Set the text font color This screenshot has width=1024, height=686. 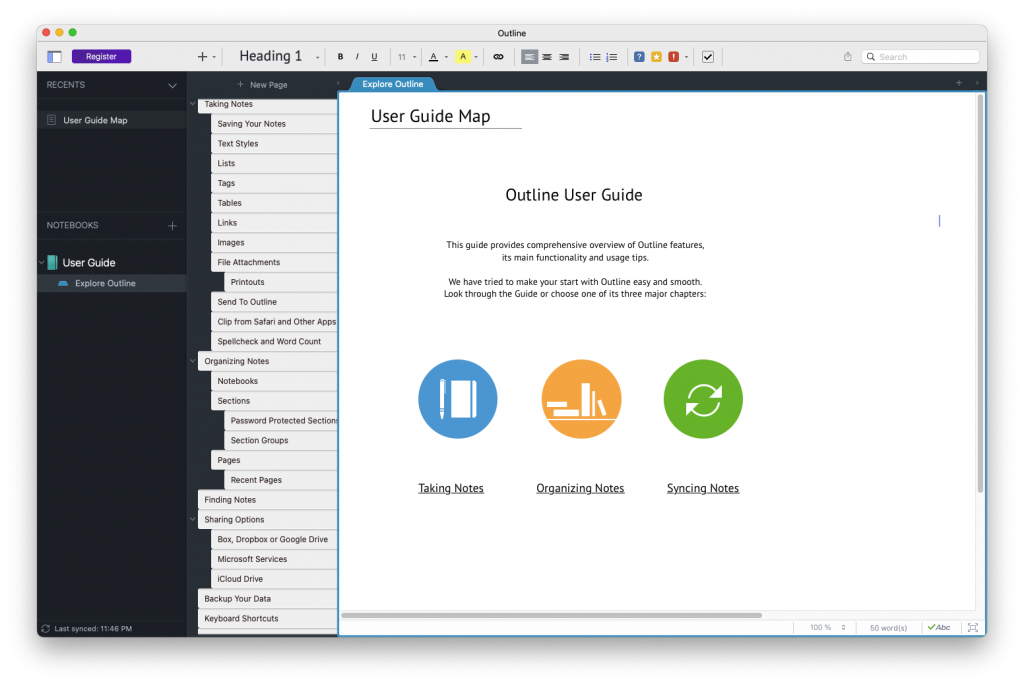click(433, 57)
